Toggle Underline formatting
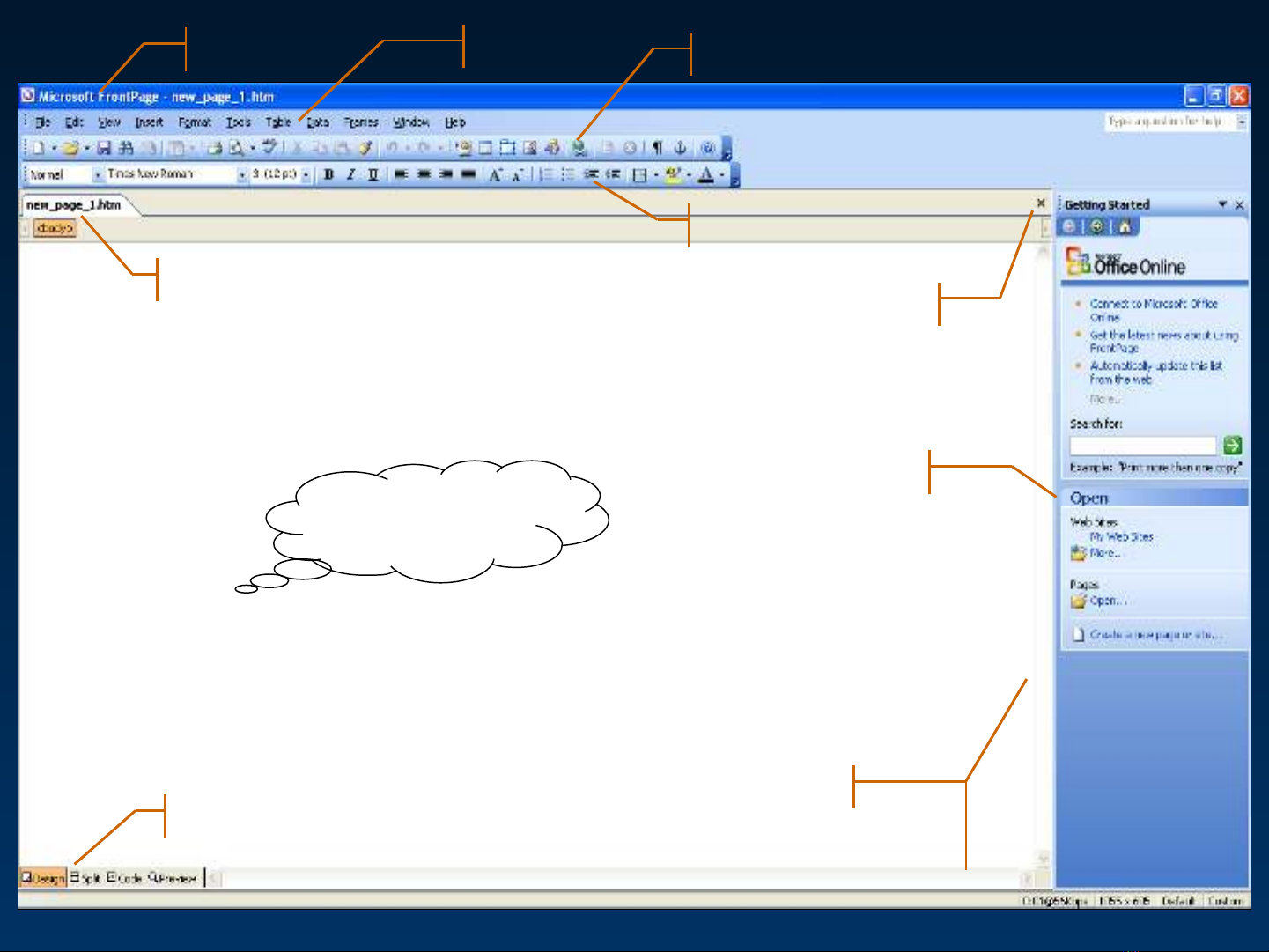Screen dimensions: 1269x952 (x=373, y=174)
